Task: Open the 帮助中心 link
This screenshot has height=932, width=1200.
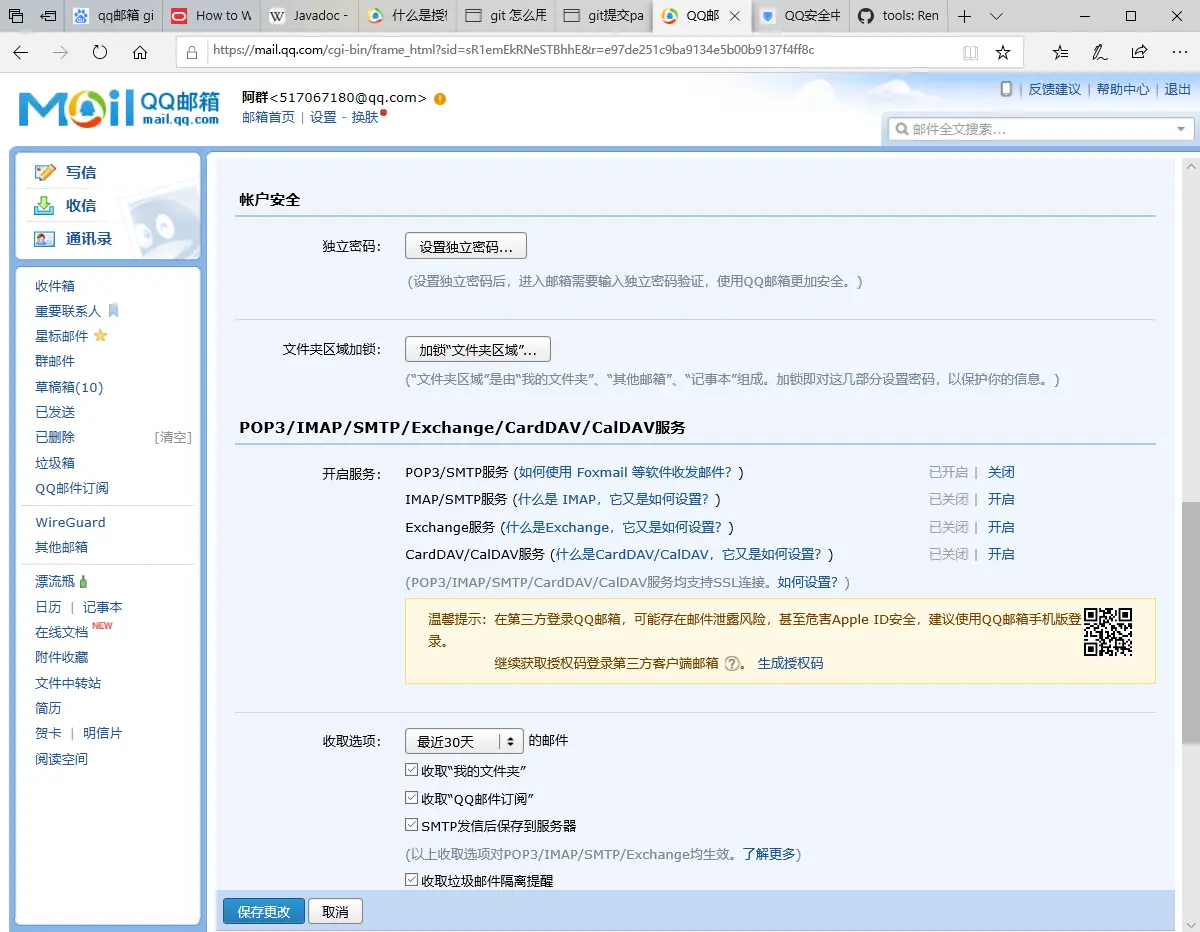Action: click(x=1123, y=89)
